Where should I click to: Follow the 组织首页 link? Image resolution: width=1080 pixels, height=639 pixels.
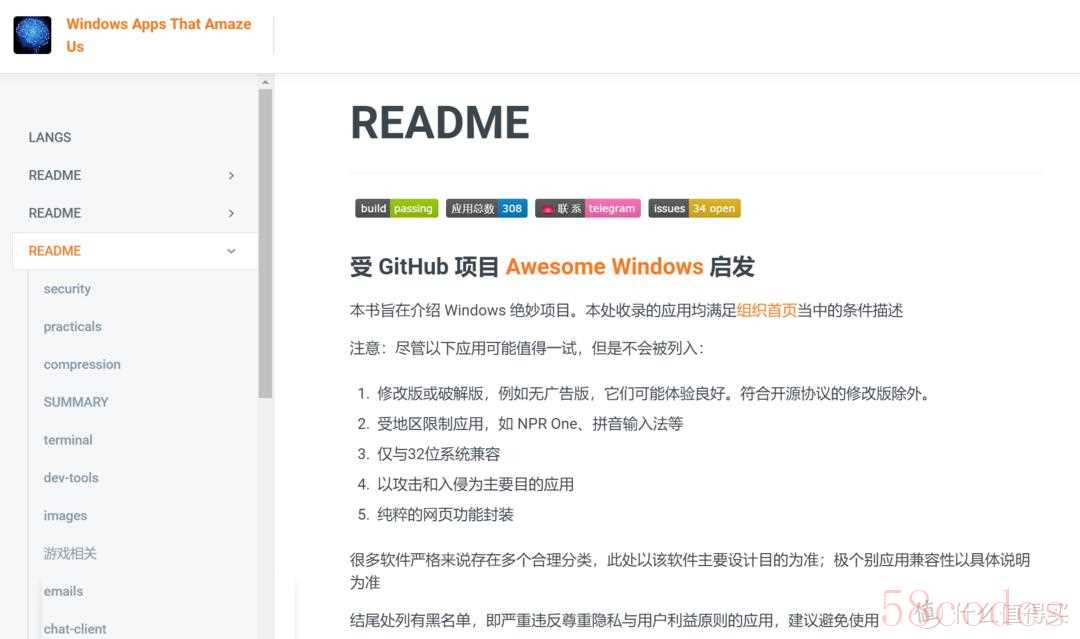(x=767, y=311)
